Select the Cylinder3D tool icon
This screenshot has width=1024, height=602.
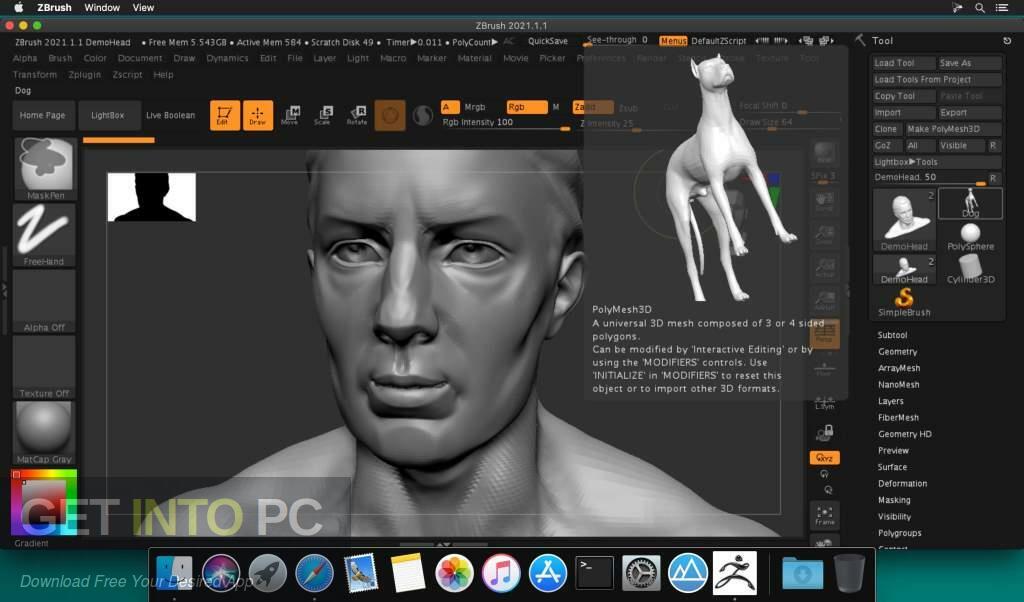click(x=970, y=269)
